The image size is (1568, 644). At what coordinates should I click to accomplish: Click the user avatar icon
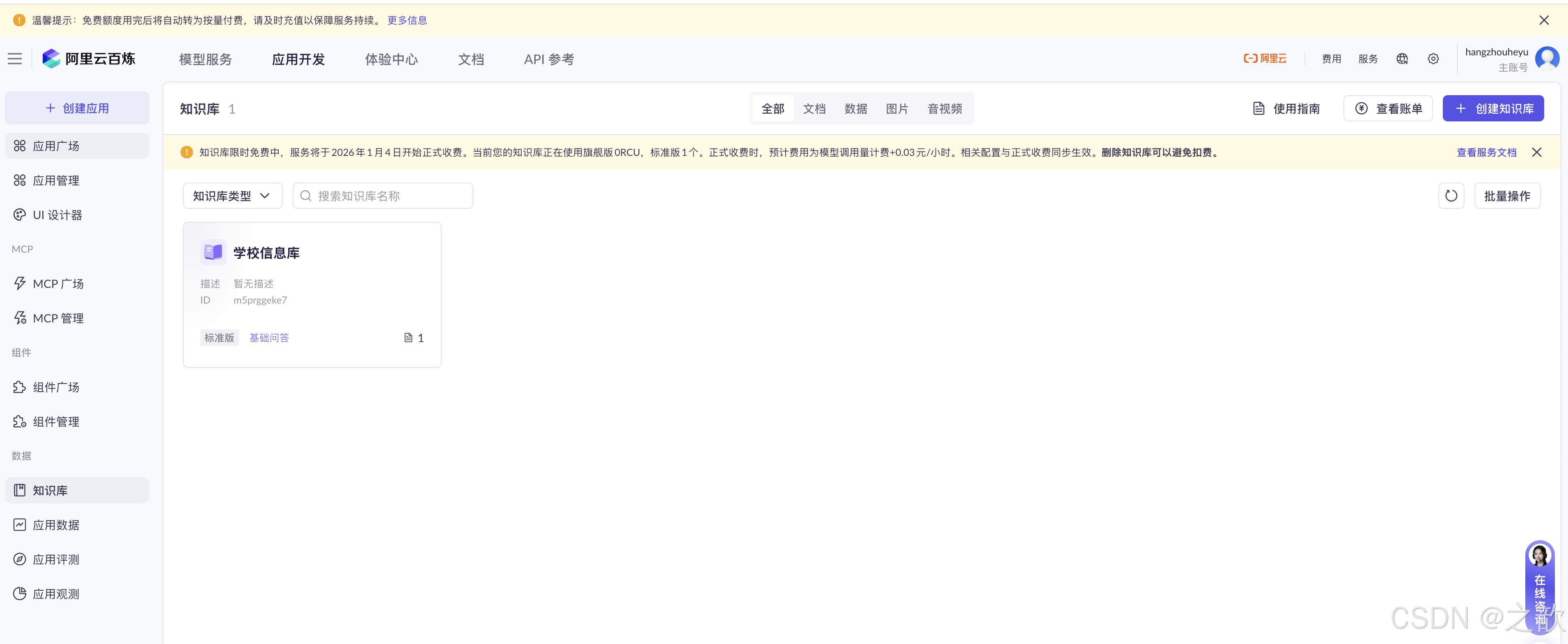pos(1546,59)
